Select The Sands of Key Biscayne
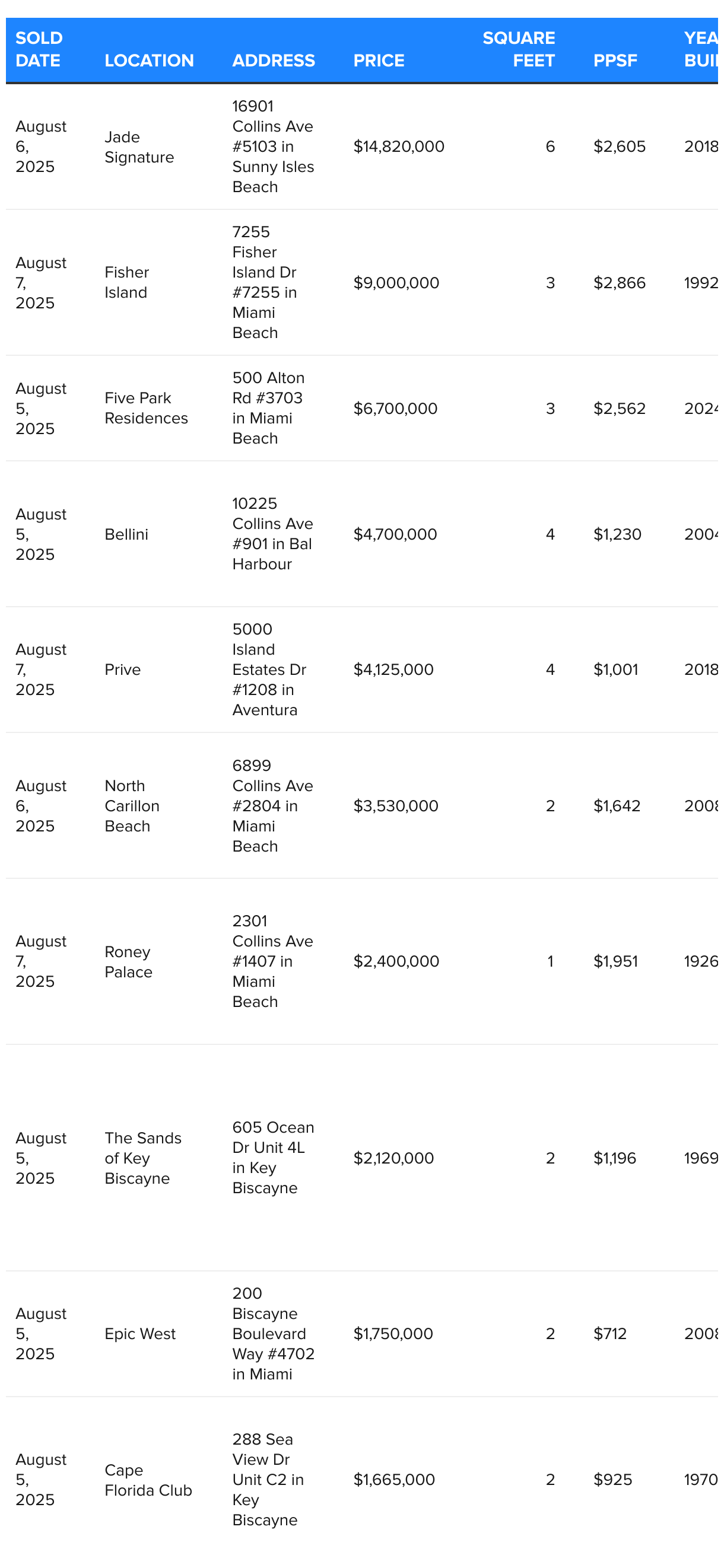Viewport: 724px width, 1568px height. (x=143, y=1158)
